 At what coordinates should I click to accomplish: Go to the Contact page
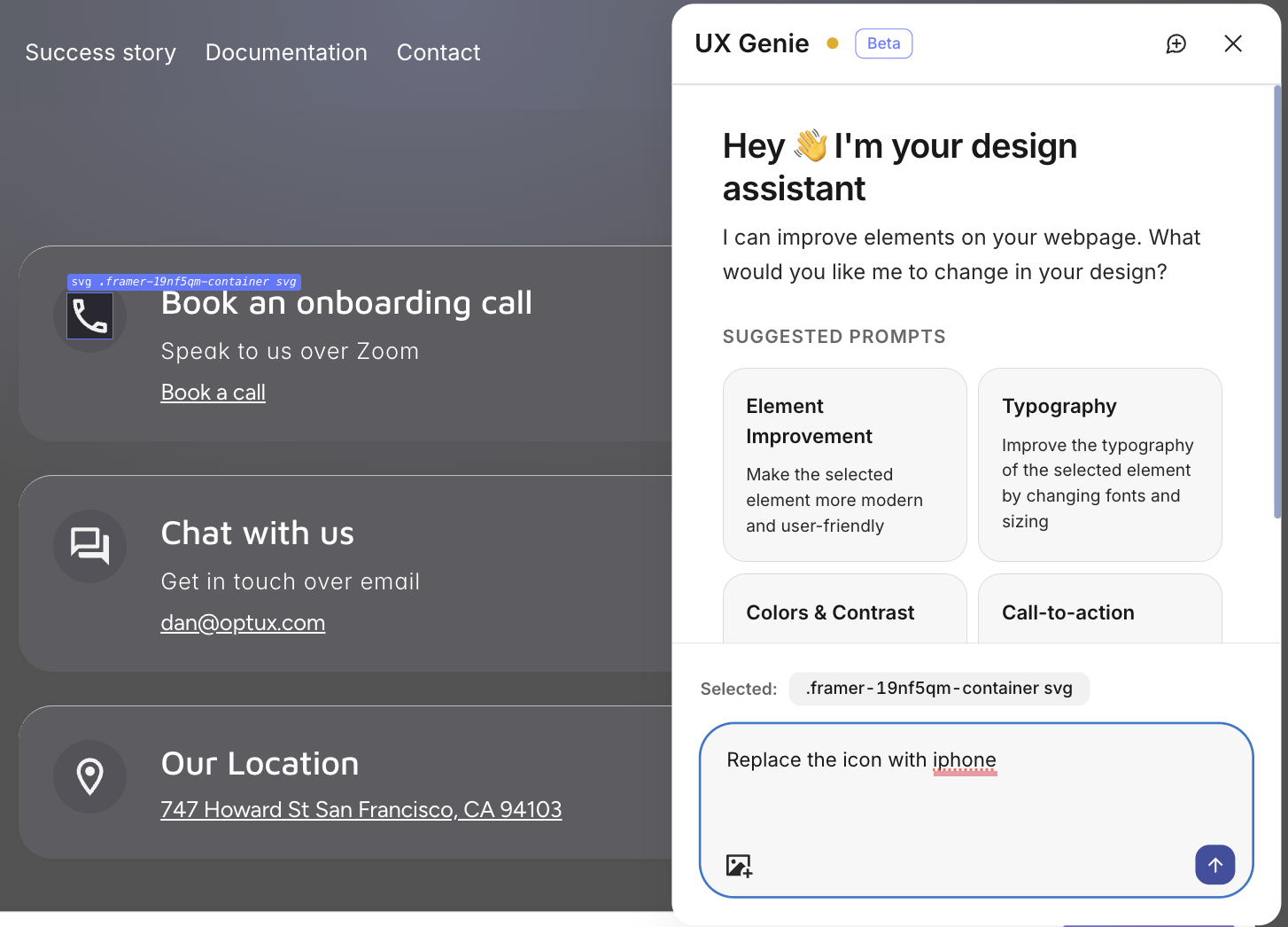[x=438, y=52]
